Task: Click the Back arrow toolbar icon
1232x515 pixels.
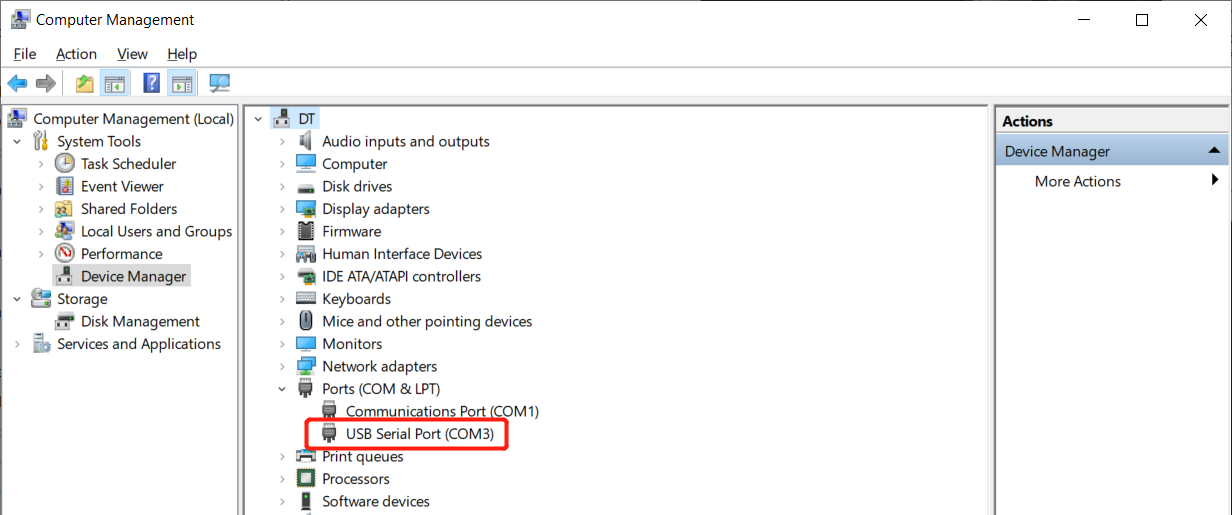Action: click(17, 83)
